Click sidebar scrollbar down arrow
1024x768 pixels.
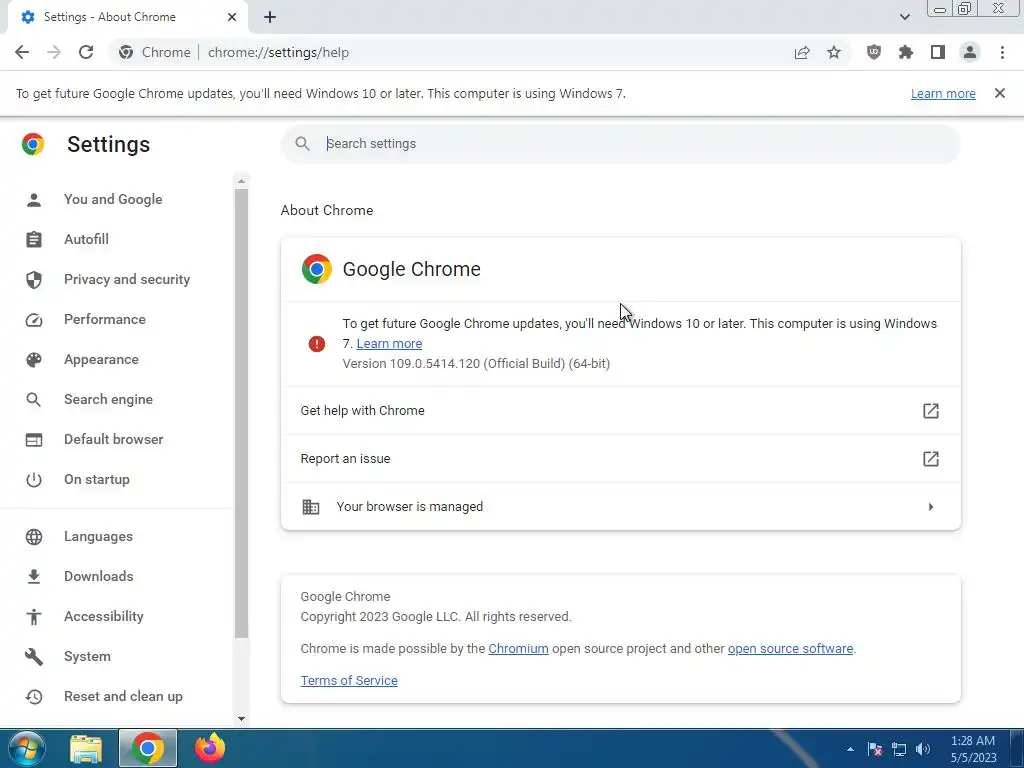[x=242, y=719]
